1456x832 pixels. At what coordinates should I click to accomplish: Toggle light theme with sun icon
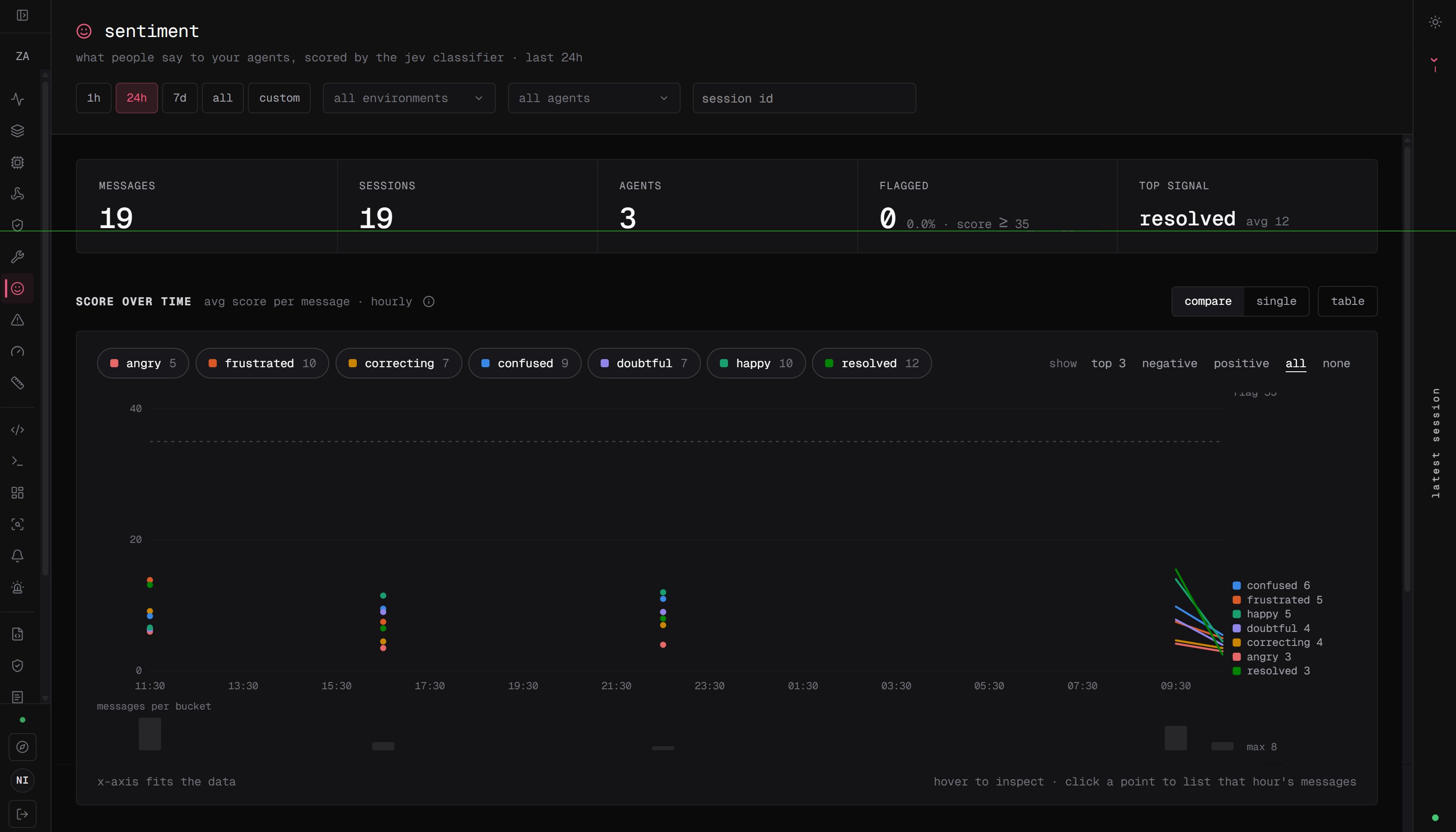[1435, 22]
